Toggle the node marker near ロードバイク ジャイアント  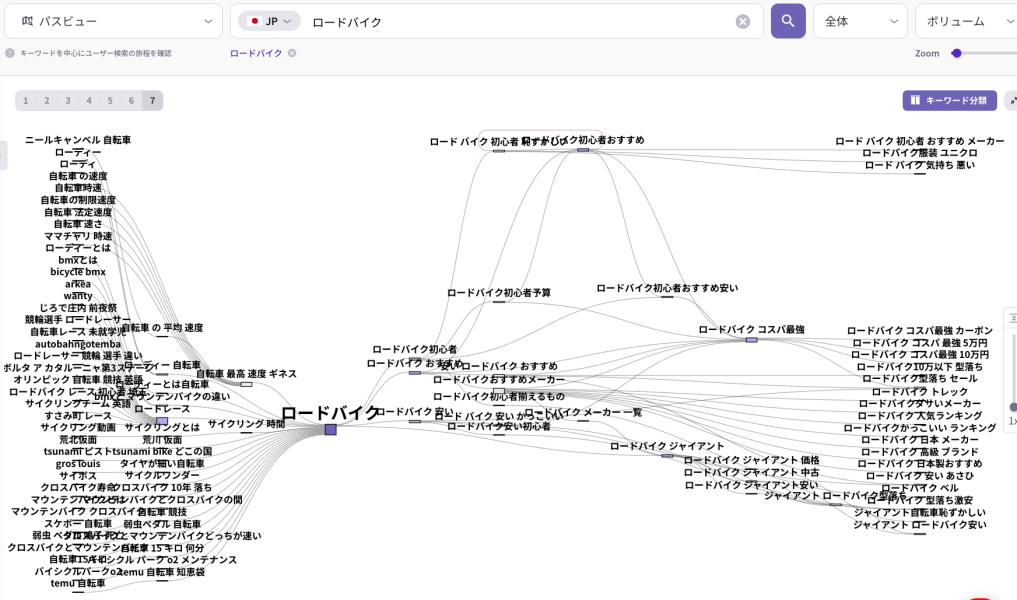[x=666, y=456]
